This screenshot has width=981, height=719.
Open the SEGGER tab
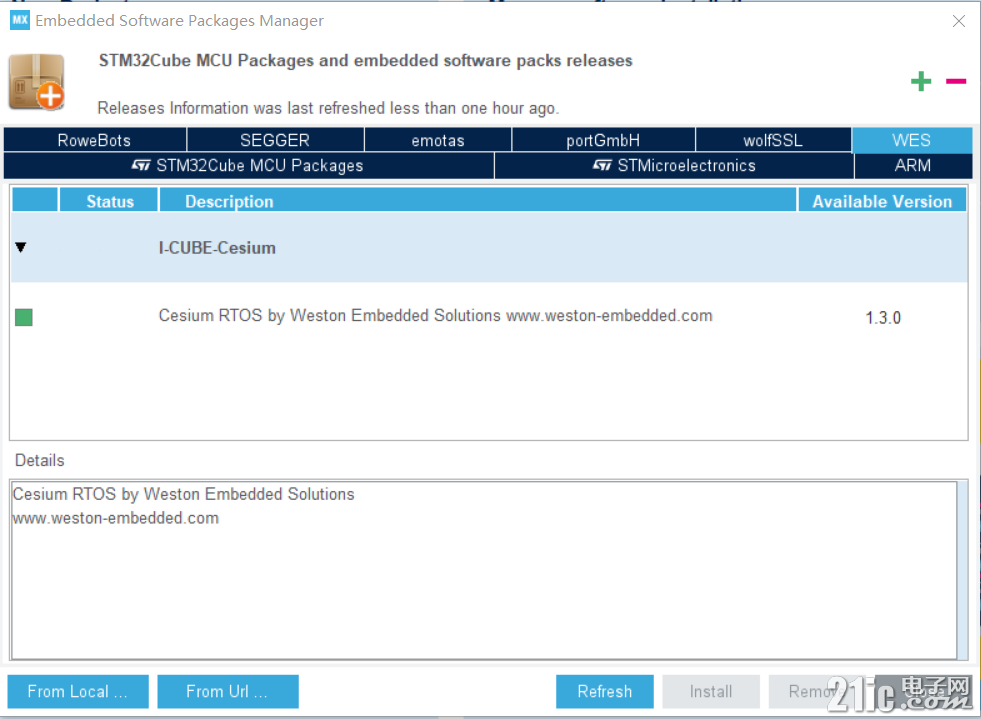pyautogui.click(x=275, y=140)
